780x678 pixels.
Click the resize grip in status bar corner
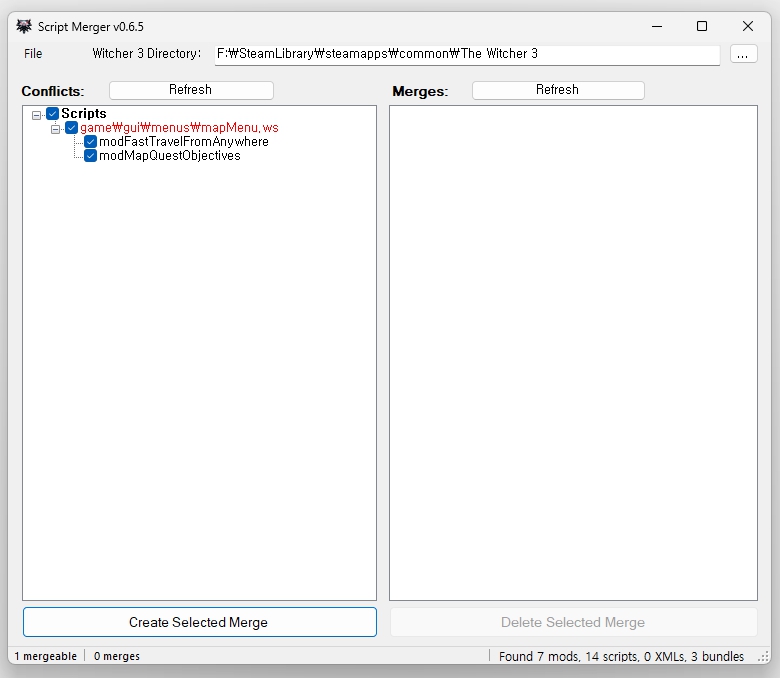(x=764, y=657)
